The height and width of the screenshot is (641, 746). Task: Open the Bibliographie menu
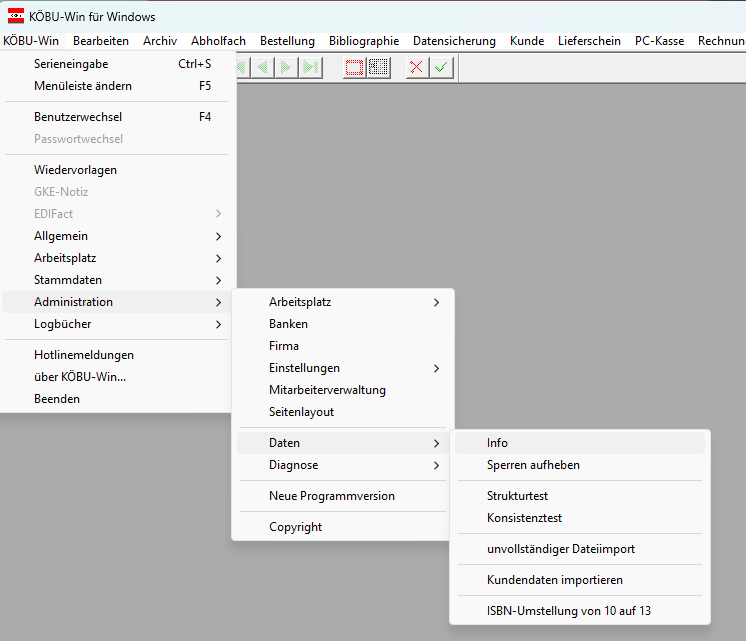pos(364,41)
